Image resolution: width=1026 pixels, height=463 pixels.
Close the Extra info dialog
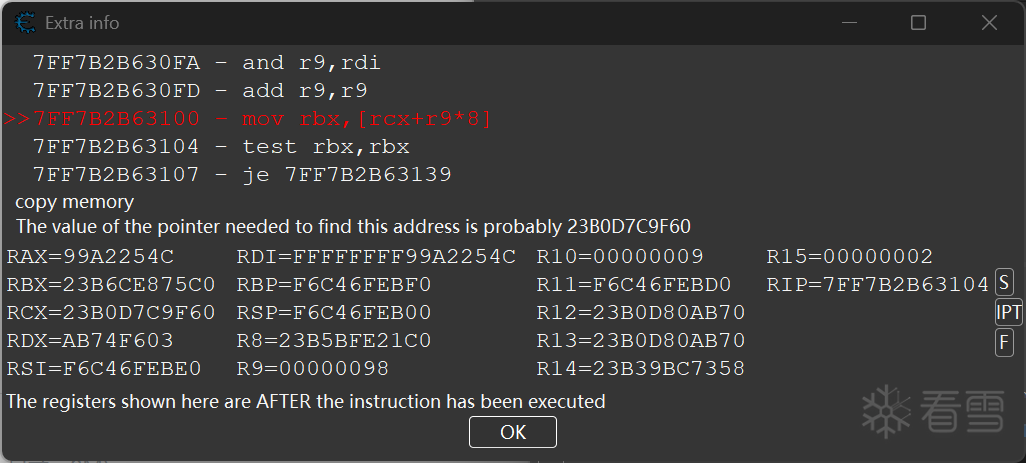click(989, 22)
